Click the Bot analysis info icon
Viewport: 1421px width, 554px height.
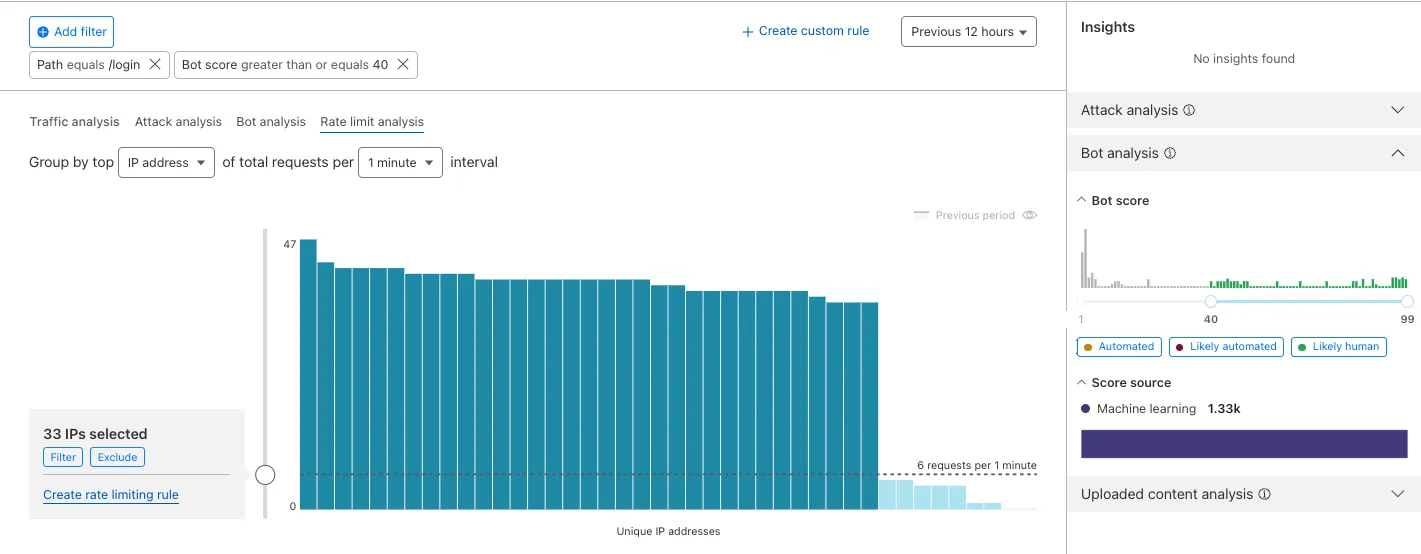[1170, 154]
